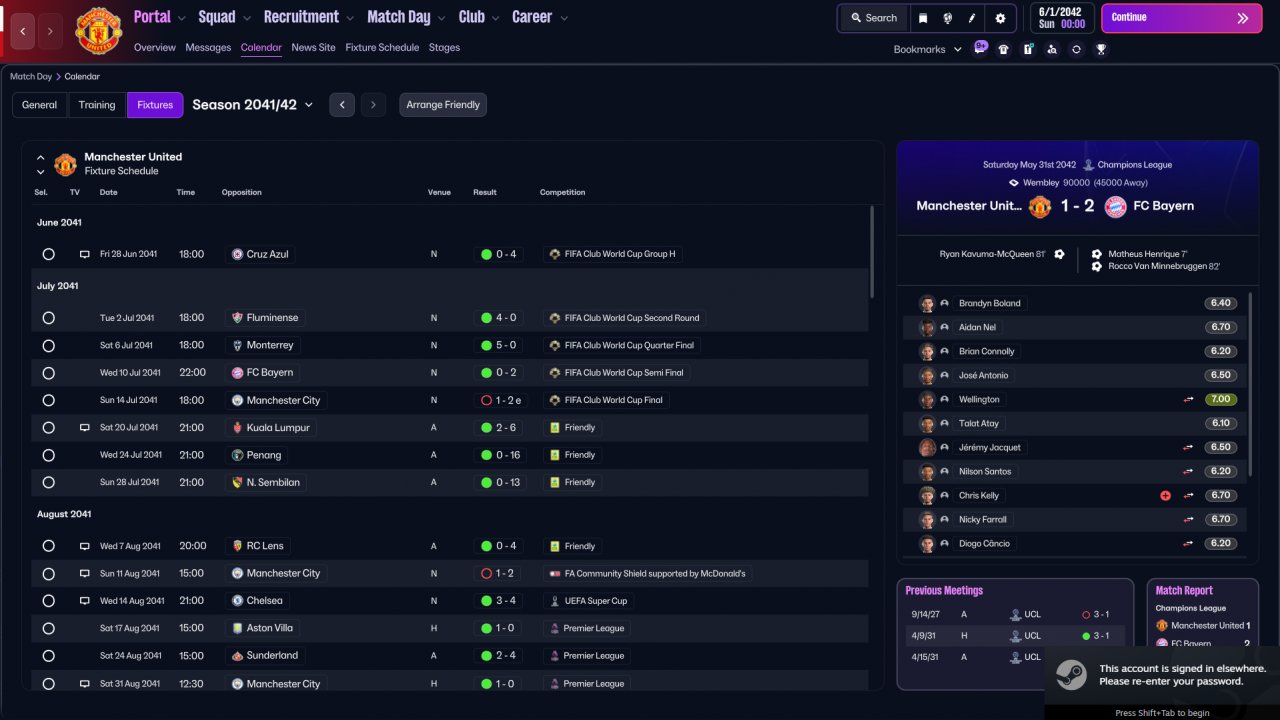Expand the Bookmarks dropdown

pos(928,49)
